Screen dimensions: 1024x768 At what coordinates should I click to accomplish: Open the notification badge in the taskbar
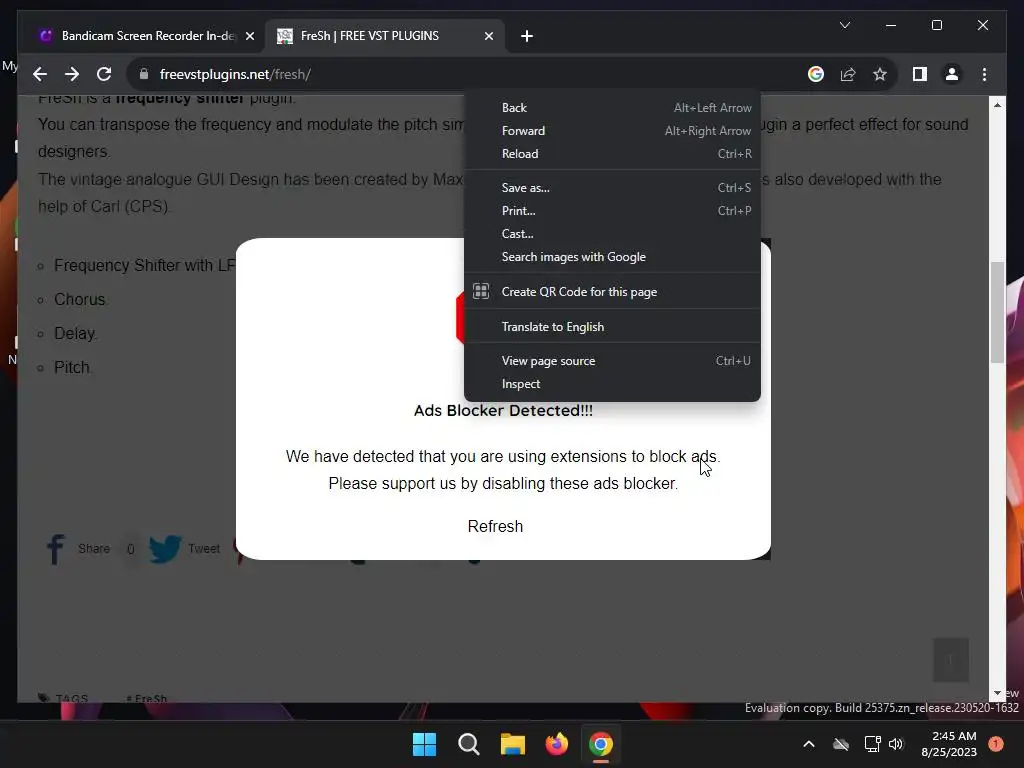(x=995, y=744)
